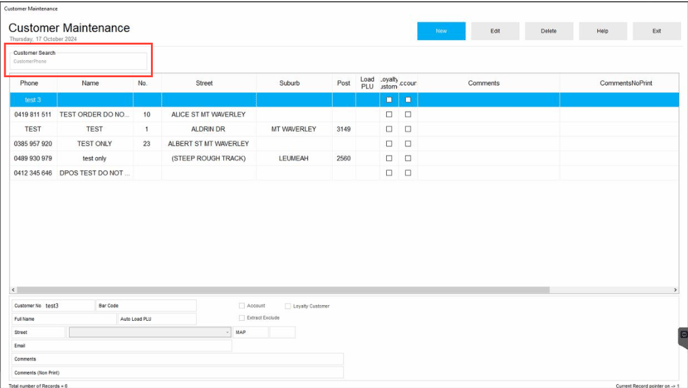Click the Street number field
This screenshot has height=388, width=688.
pos(39,332)
